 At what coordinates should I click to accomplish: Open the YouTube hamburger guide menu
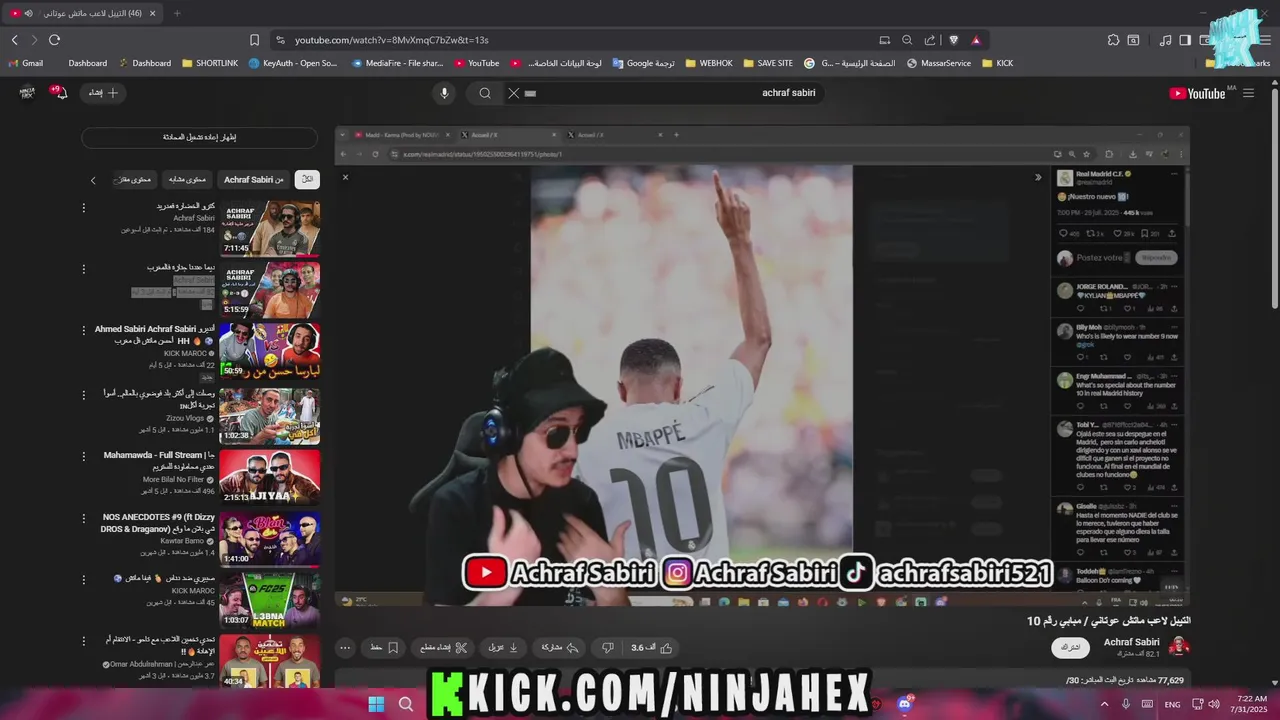[1248, 93]
